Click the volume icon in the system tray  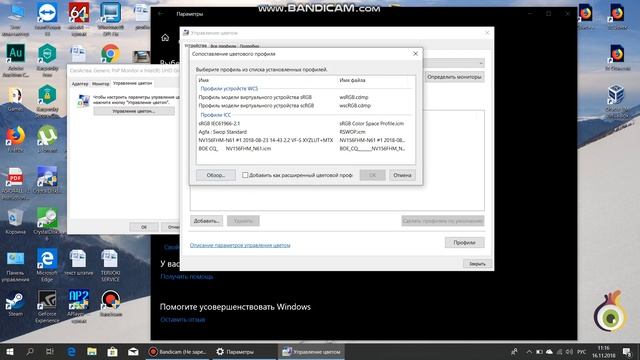point(569,351)
